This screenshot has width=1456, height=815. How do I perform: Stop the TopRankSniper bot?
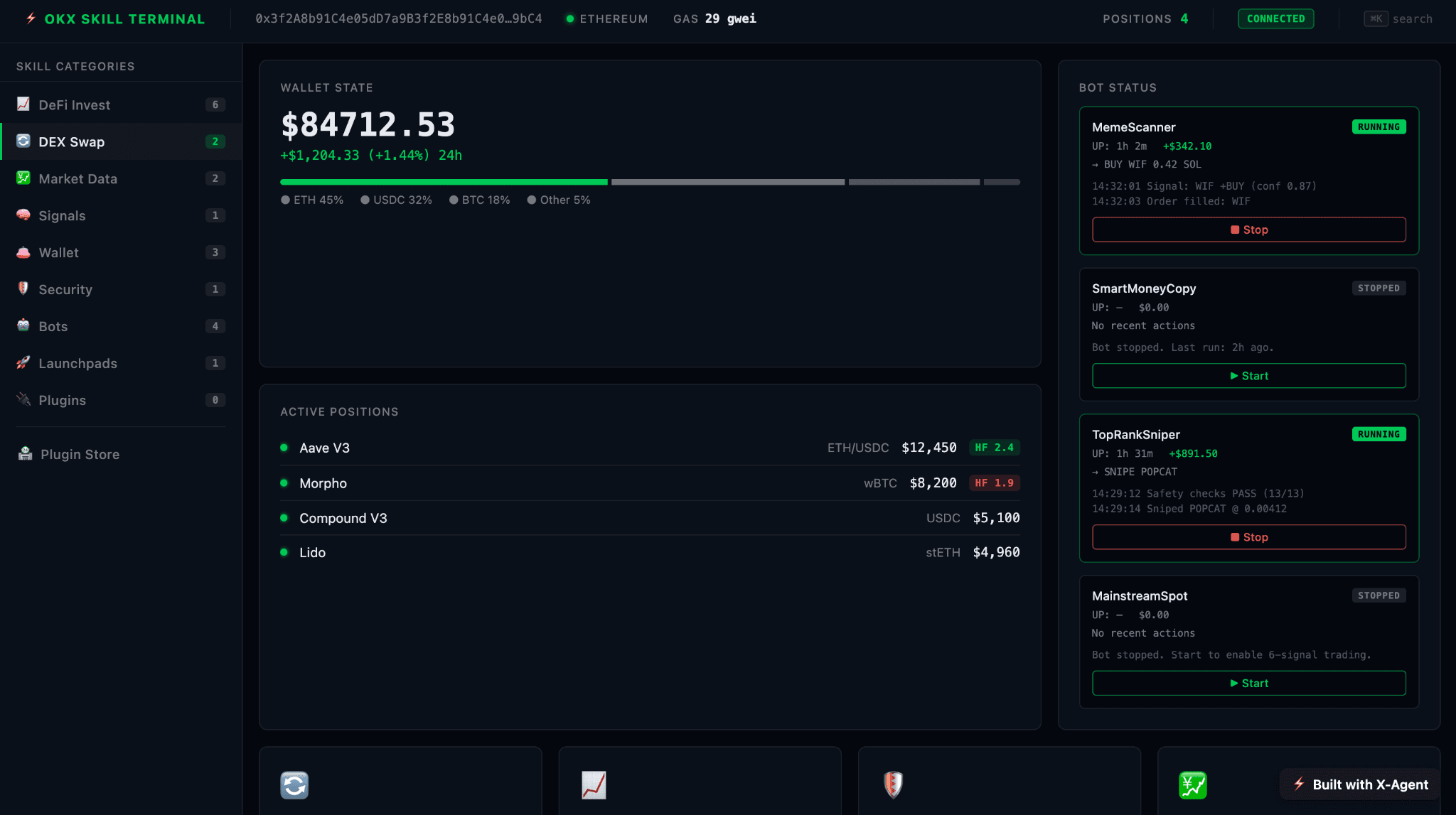click(x=1248, y=537)
